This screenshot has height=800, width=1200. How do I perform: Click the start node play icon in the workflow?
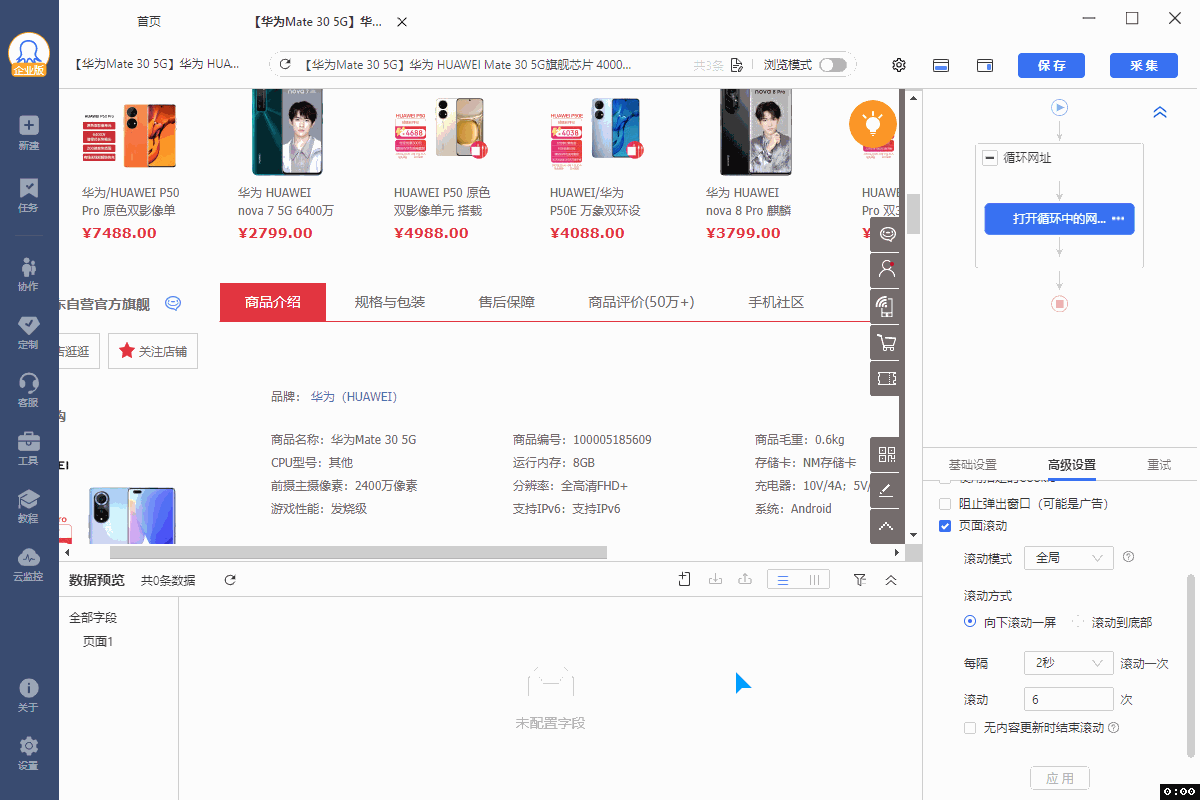coord(1060,107)
